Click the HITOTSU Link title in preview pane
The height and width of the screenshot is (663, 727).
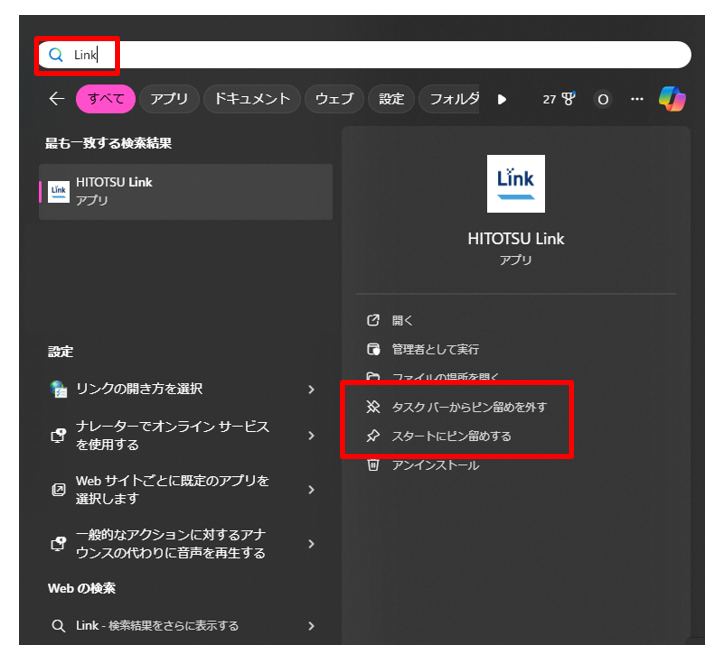[x=516, y=239]
